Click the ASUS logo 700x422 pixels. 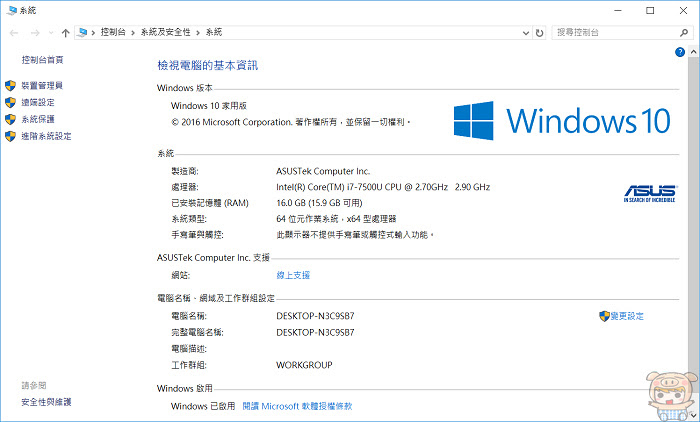pos(650,194)
